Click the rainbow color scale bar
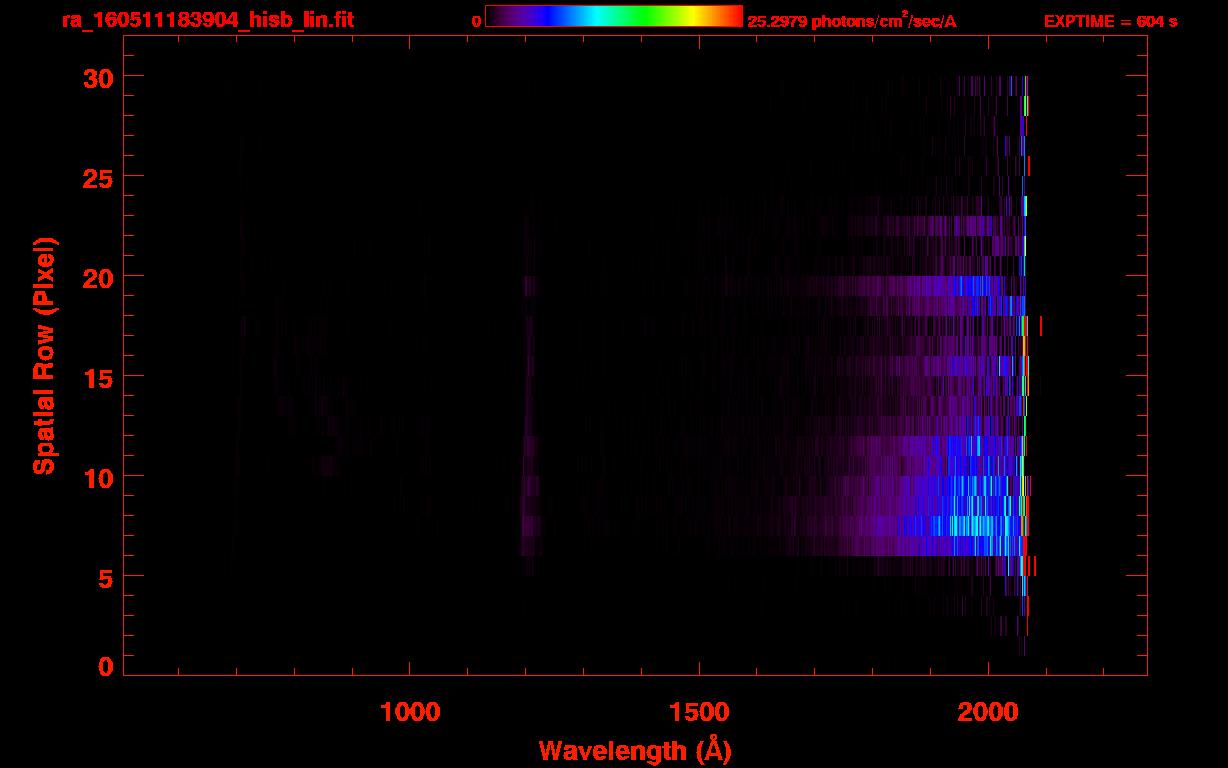Viewport: 1228px width, 768px height. click(x=614, y=16)
